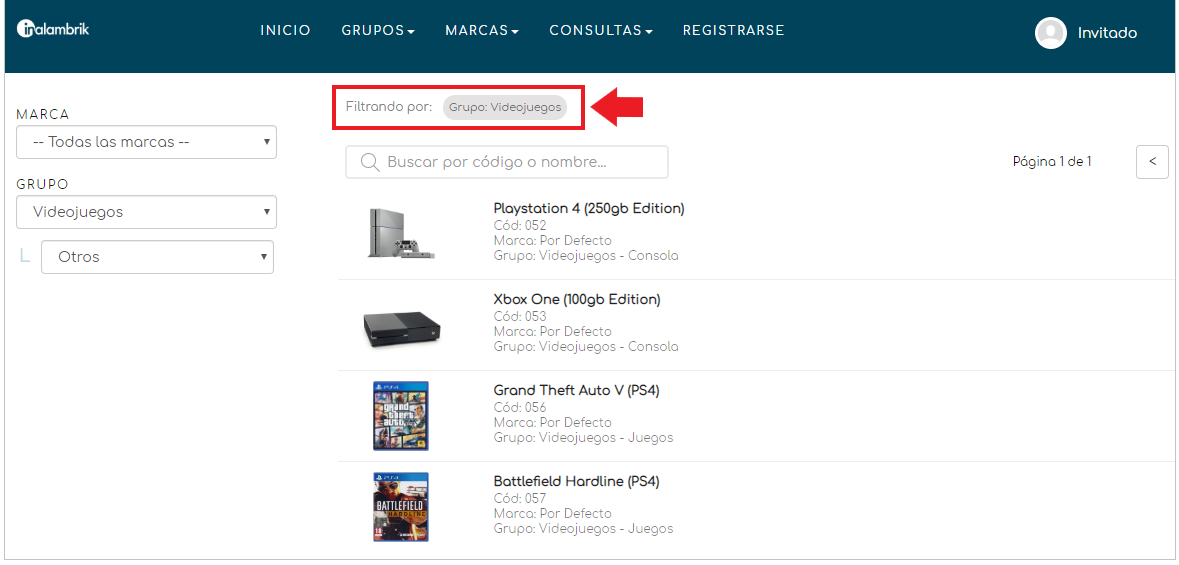The height and width of the screenshot is (565, 1179).
Task: Open 'Xbox One (100gb Edition)' product title
Action: click(x=577, y=299)
